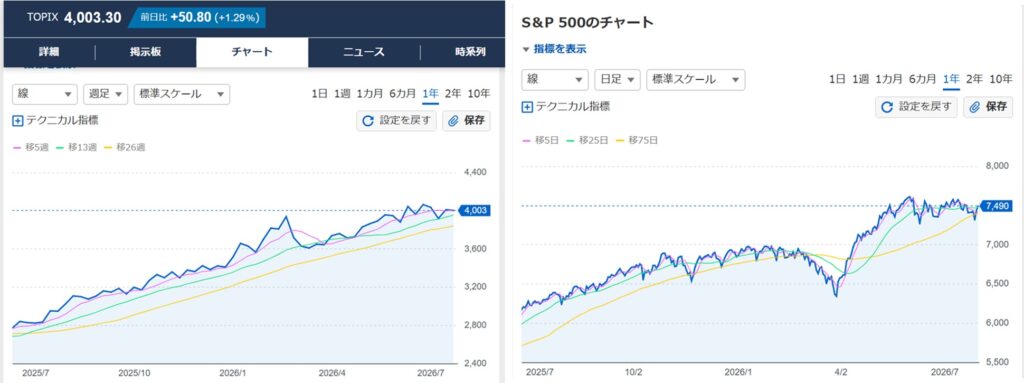1024x383 pixels.
Task: Click the paperclip icon on S&P 500 保存
Action: [975, 107]
